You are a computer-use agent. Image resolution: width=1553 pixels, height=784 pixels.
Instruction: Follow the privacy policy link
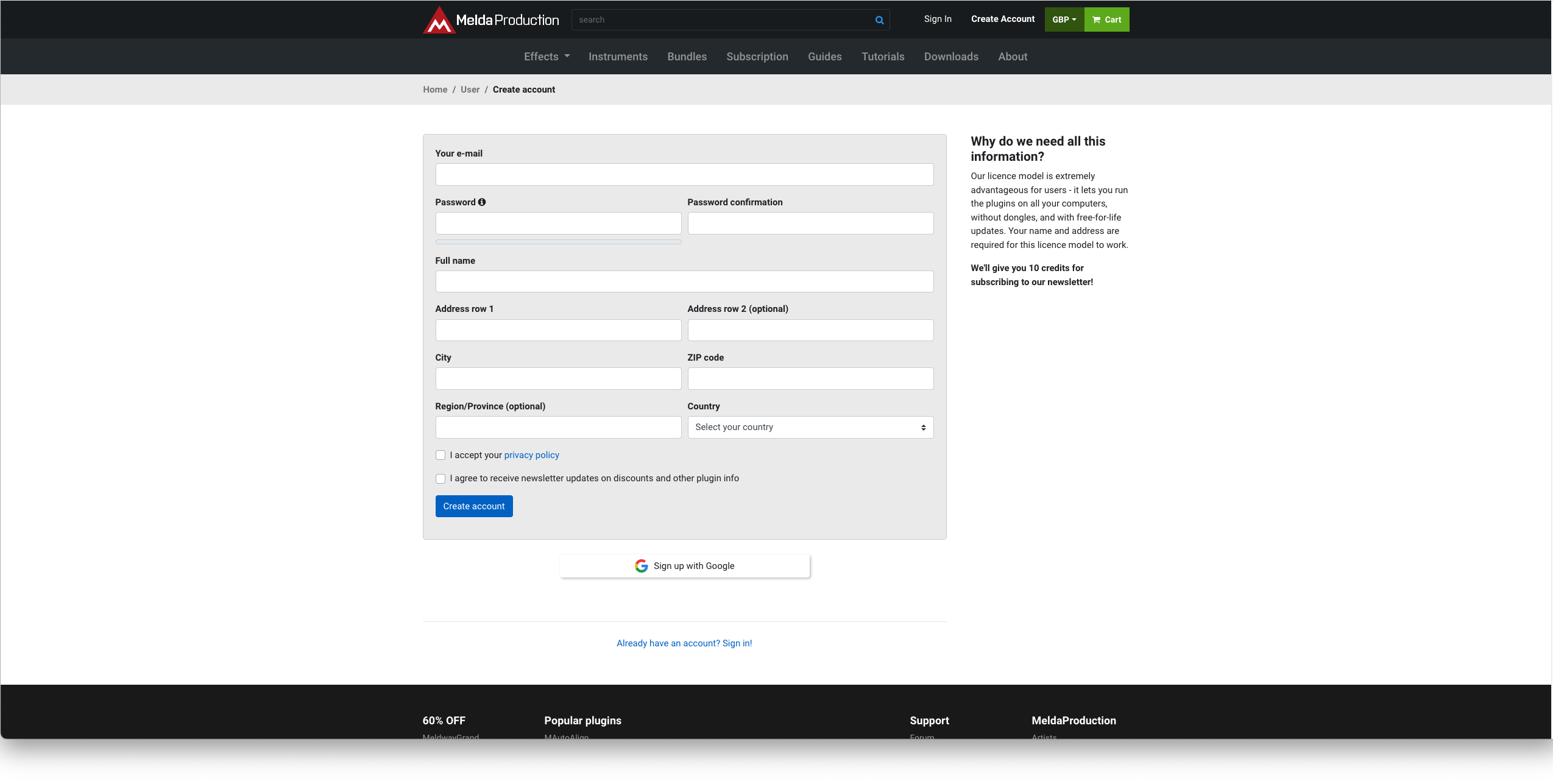coord(531,455)
